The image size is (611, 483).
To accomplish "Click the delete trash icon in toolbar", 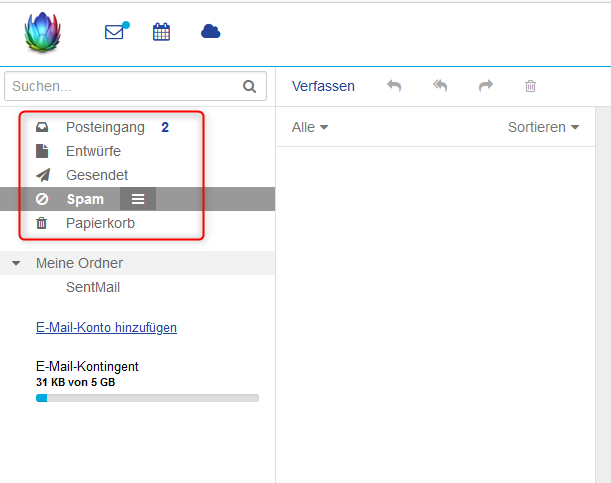I will pyautogui.click(x=530, y=86).
